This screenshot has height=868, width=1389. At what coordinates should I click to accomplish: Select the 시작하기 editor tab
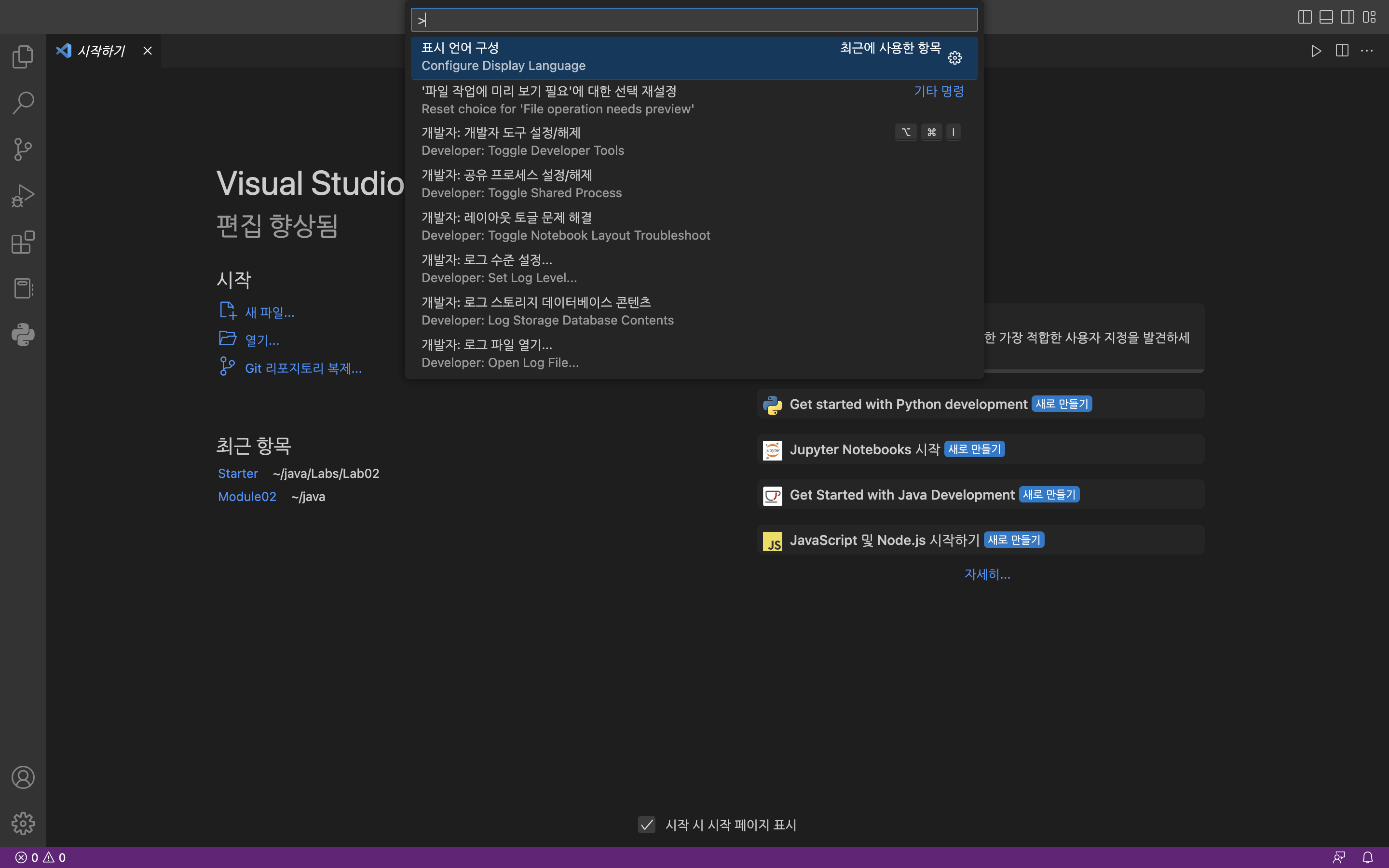[x=100, y=51]
